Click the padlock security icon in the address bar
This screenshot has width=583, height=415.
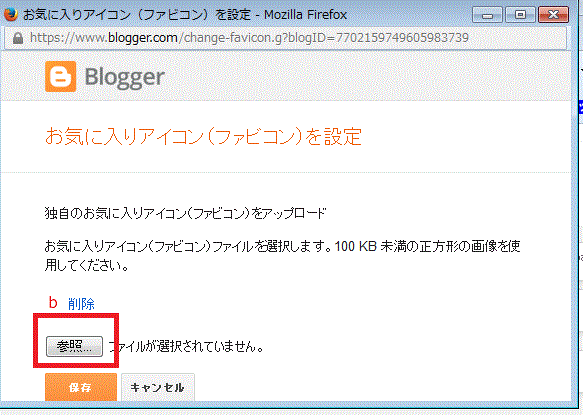(x=17, y=38)
